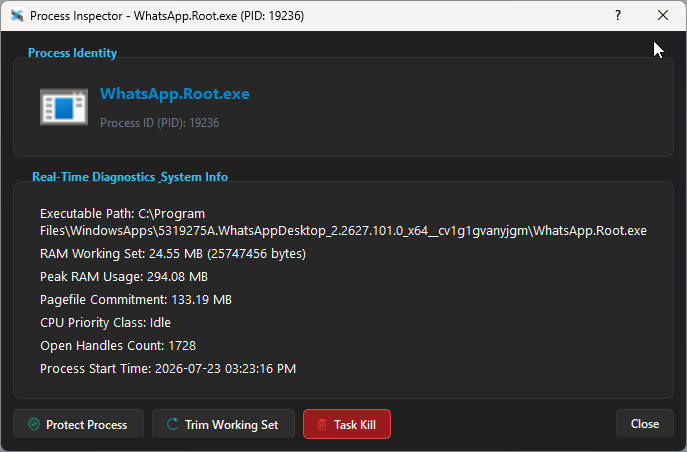687x452 pixels.
Task: Click the refresh arrow icon on Trim Working Set
Action: click(x=173, y=424)
